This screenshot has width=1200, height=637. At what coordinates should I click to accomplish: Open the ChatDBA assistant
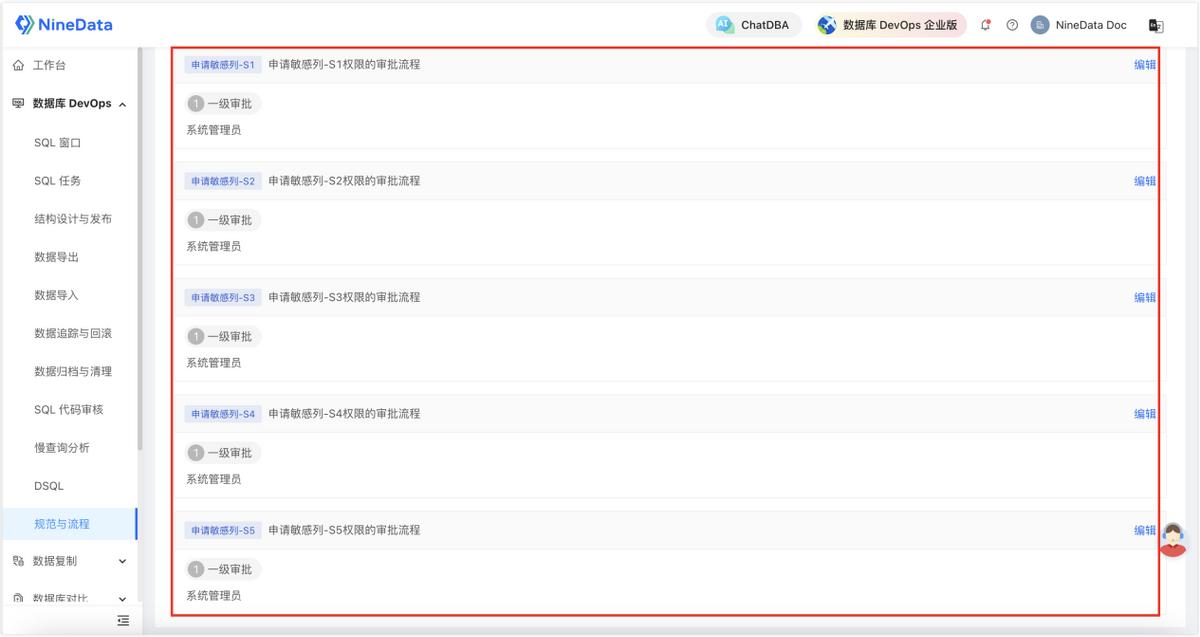[753, 25]
